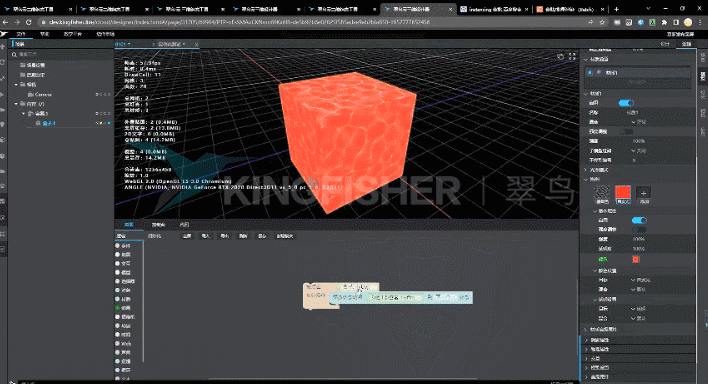Open the red color swatch in material settings
708x384 pixels.
pyautogui.click(x=636, y=259)
